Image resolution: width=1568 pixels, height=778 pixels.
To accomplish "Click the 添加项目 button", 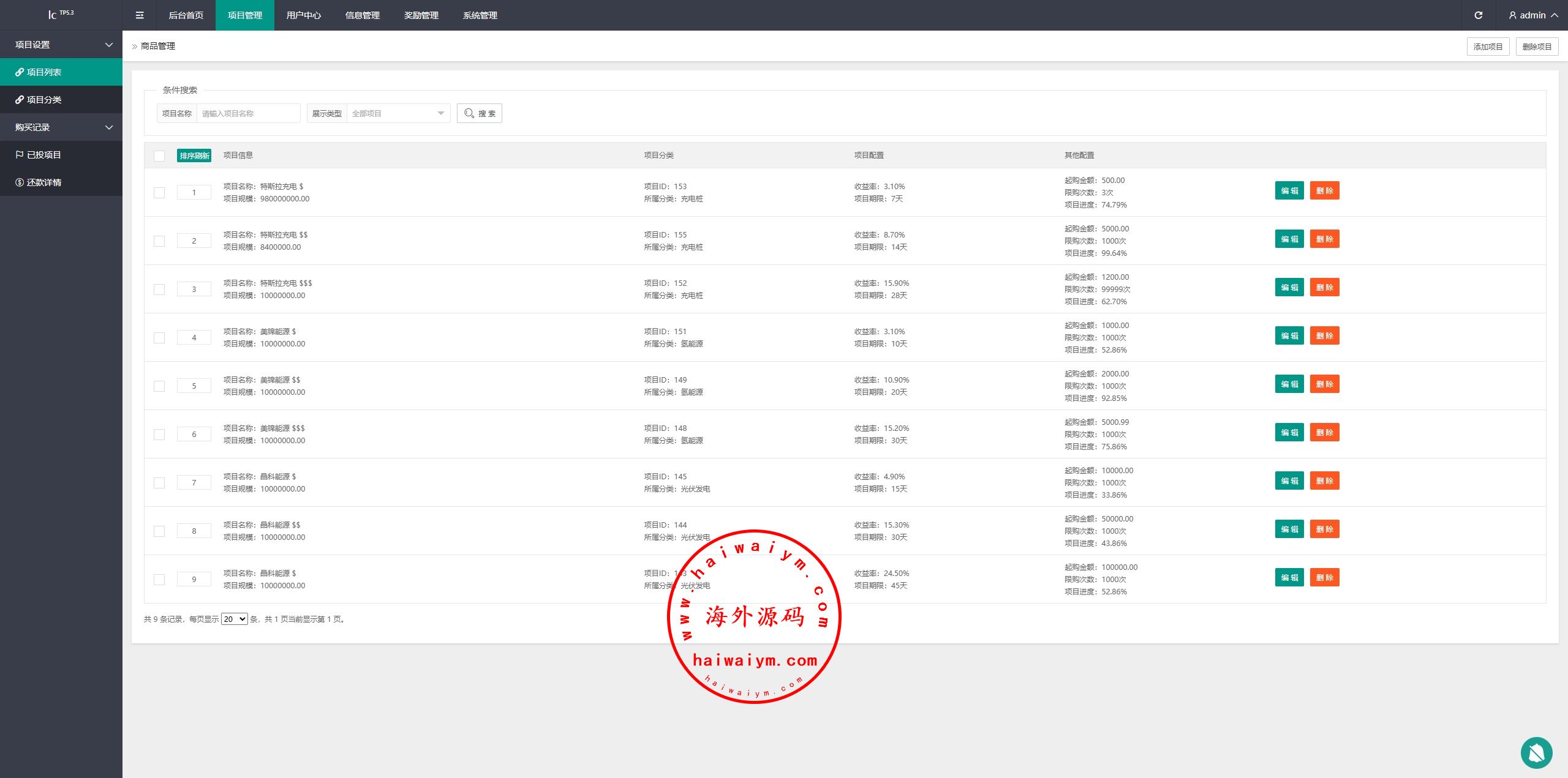I will [1488, 47].
